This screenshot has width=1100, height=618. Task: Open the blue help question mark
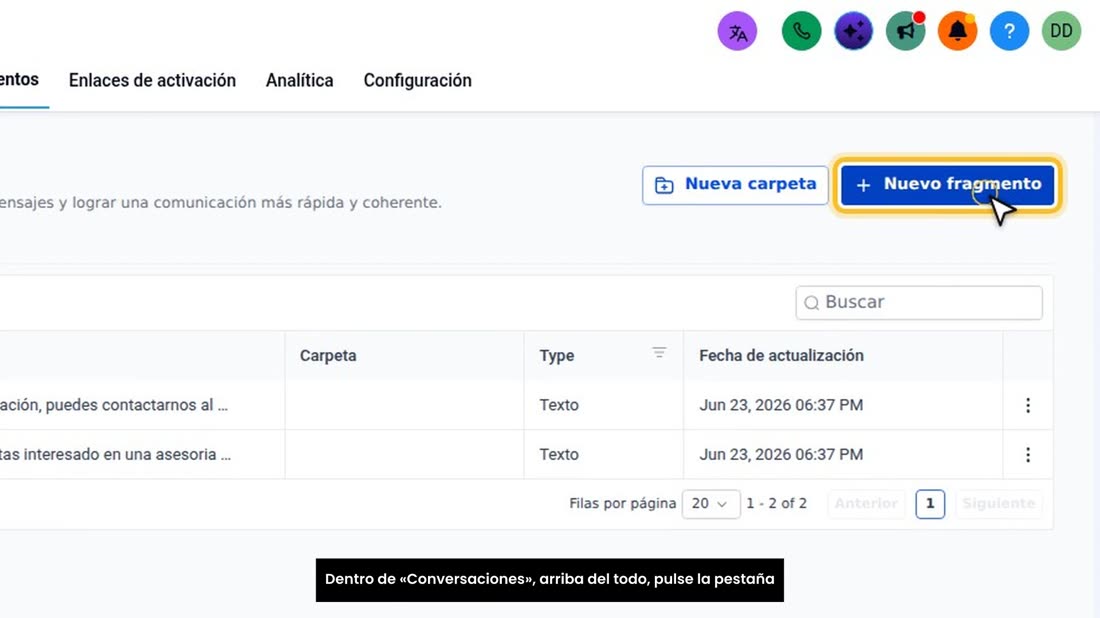tap(1010, 32)
